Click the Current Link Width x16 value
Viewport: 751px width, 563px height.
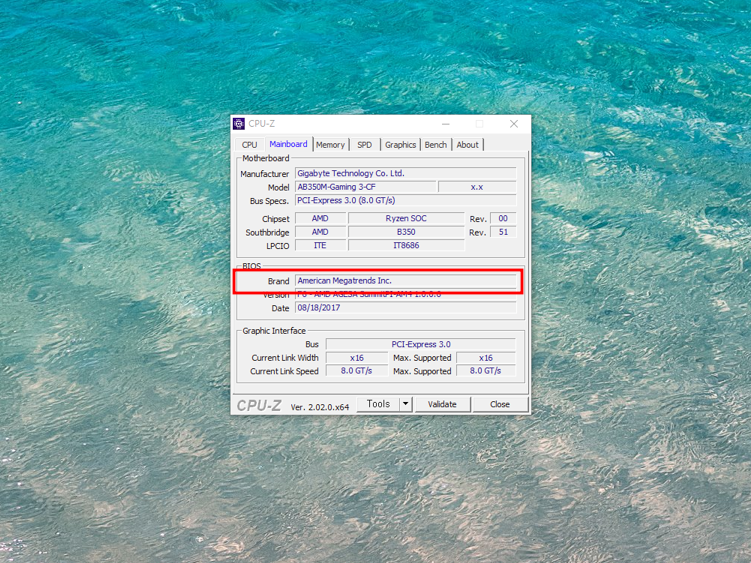(357, 358)
